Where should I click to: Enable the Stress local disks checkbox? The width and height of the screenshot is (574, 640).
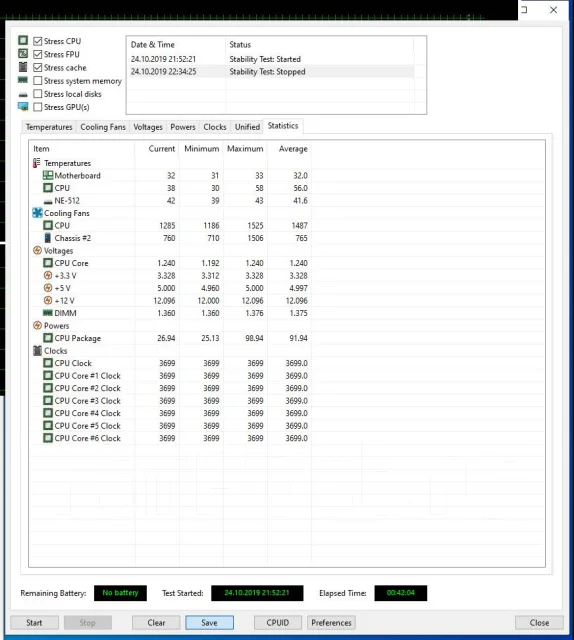(x=38, y=94)
